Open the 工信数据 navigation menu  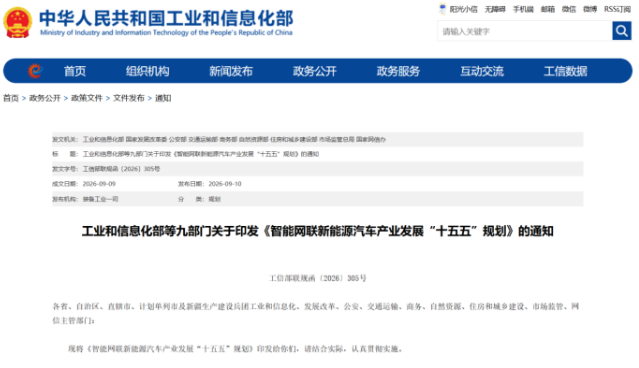(566, 71)
